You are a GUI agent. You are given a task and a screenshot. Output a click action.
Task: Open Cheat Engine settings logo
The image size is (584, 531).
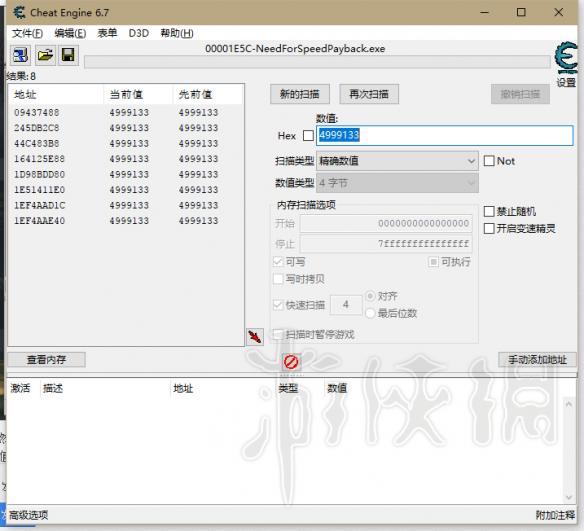[566, 59]
